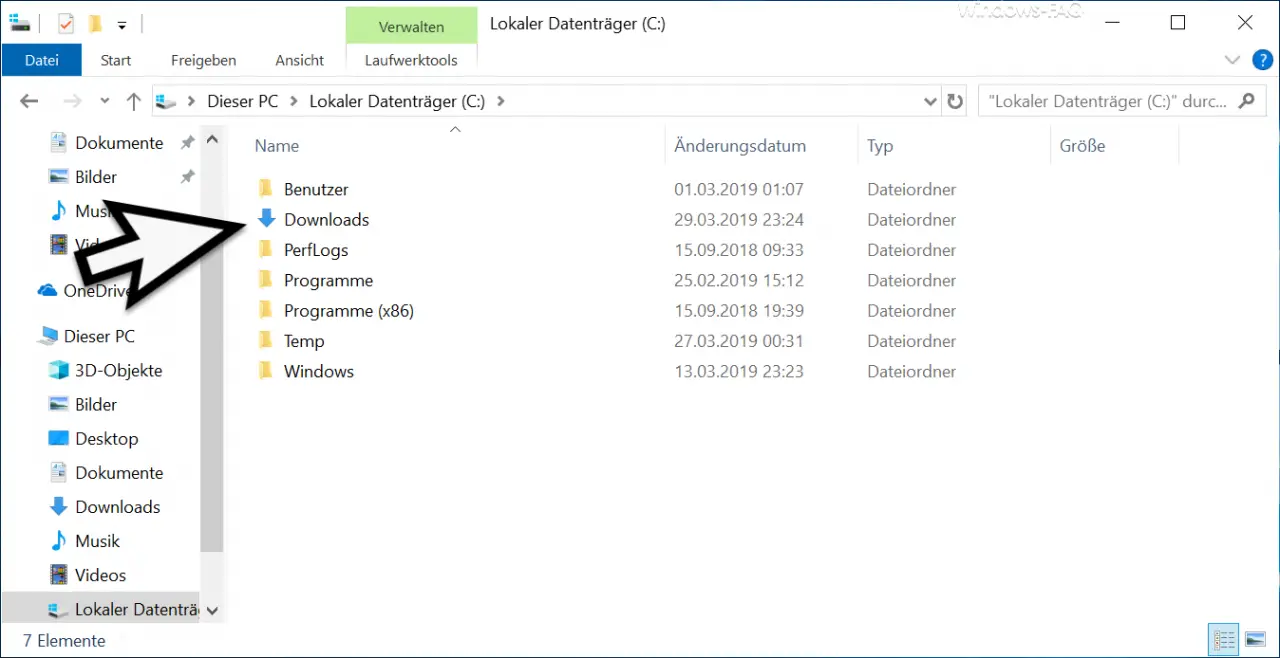Open Help via the blue question mark
1280x658 pixels.
(x=1262, y=60)
